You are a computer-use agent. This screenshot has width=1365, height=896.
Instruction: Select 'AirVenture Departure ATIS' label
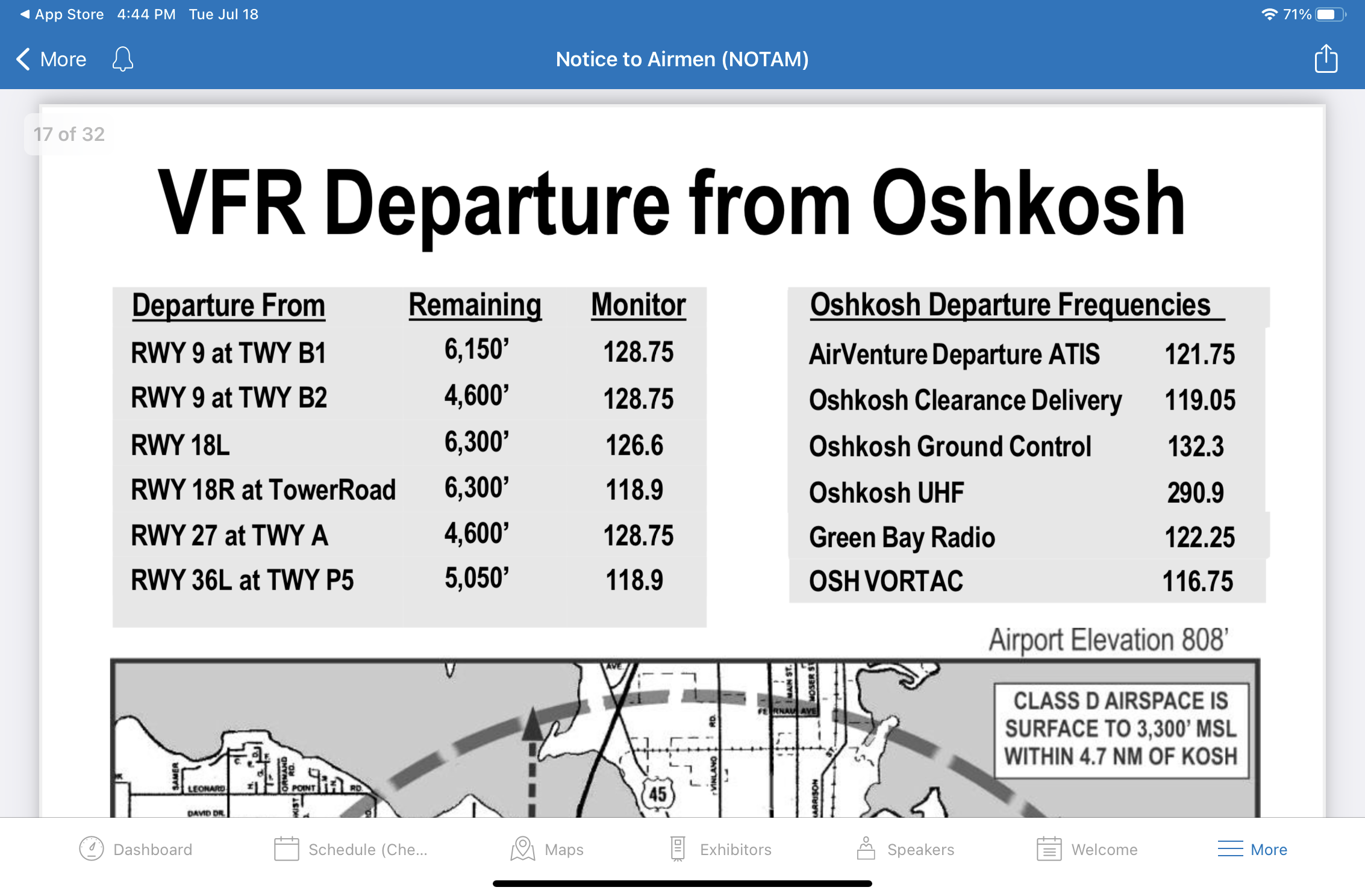tap(955, 355)
